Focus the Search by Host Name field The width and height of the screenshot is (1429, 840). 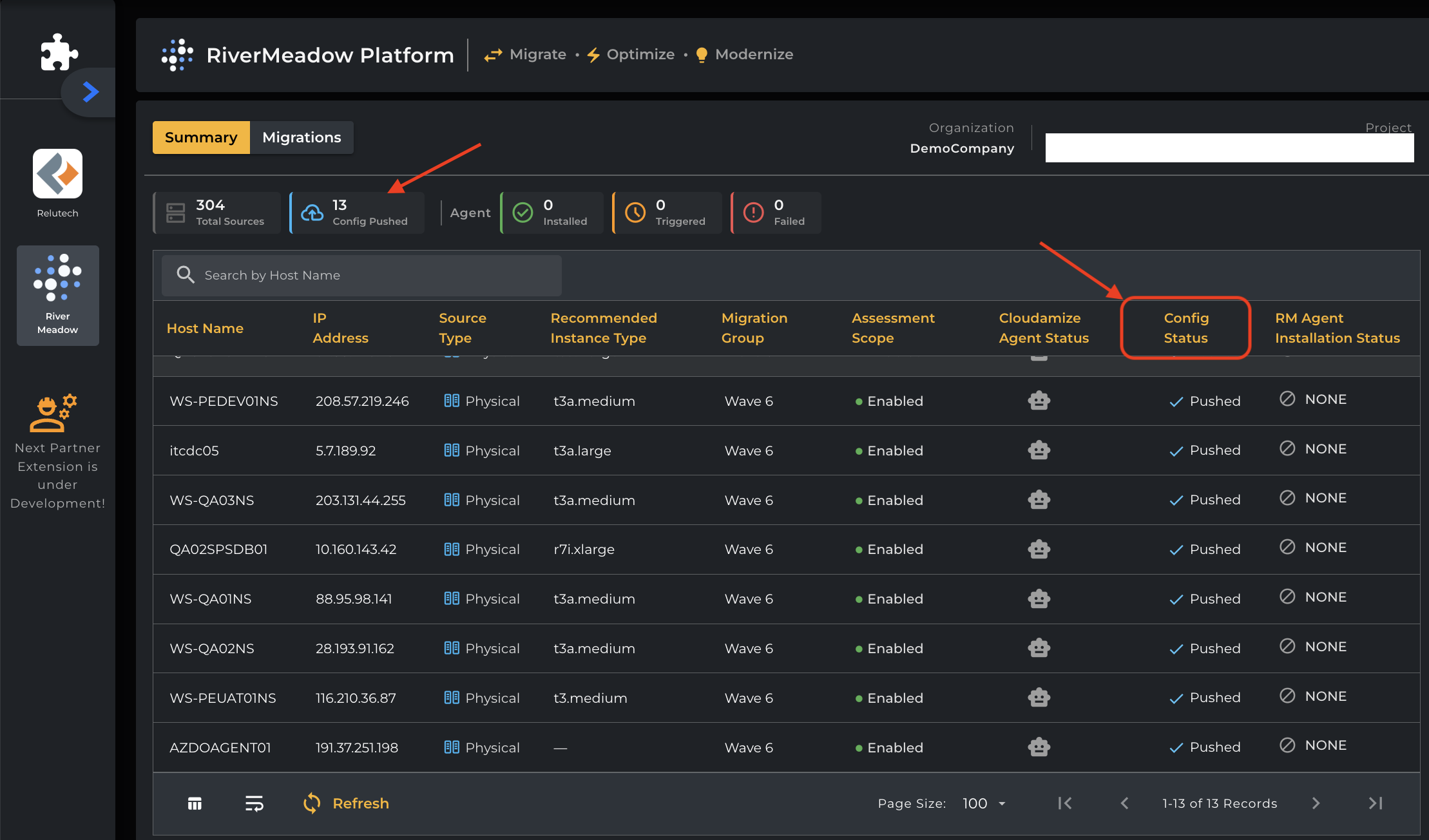click(x=361, y=275)
